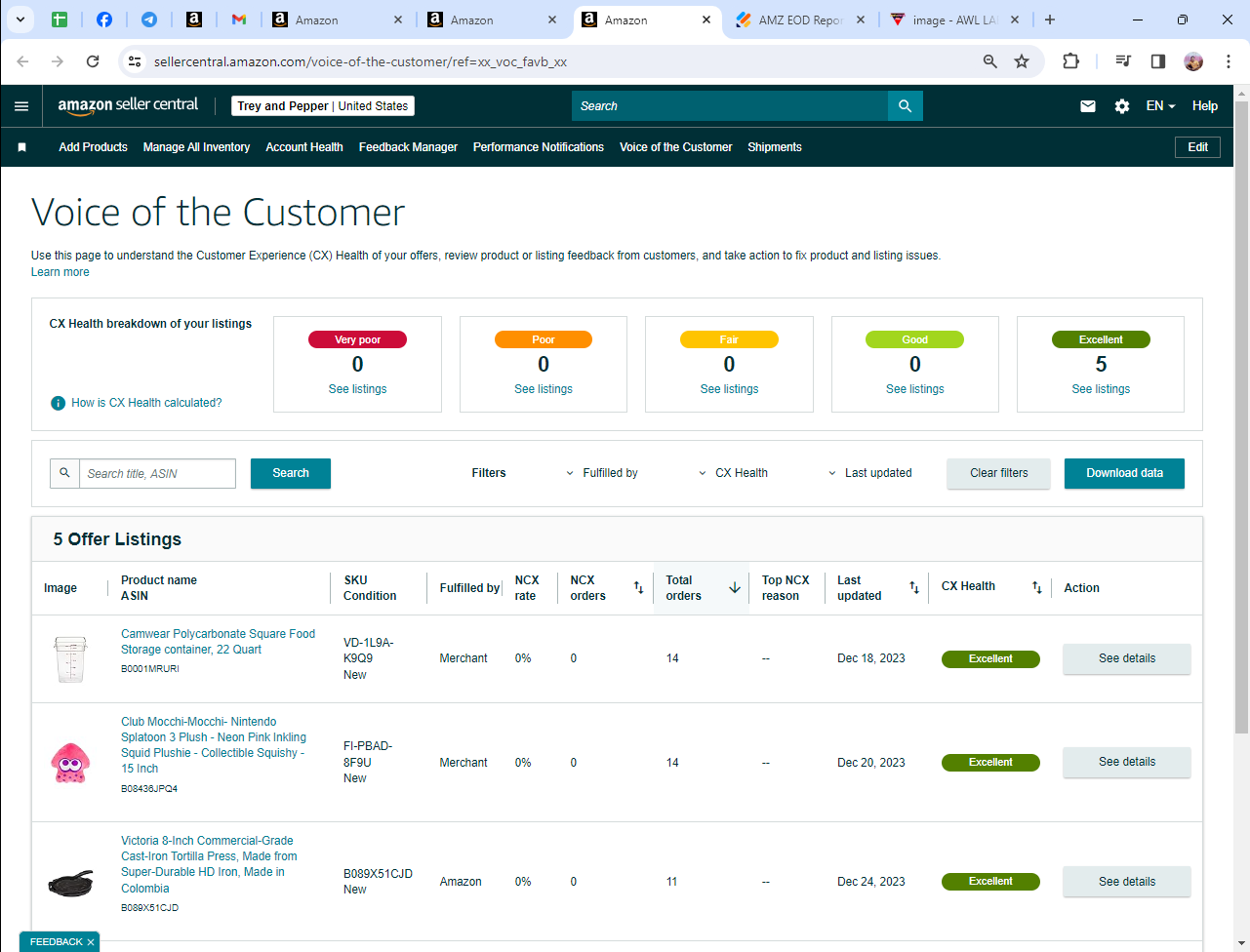Expand the Last updated filter

869,473
